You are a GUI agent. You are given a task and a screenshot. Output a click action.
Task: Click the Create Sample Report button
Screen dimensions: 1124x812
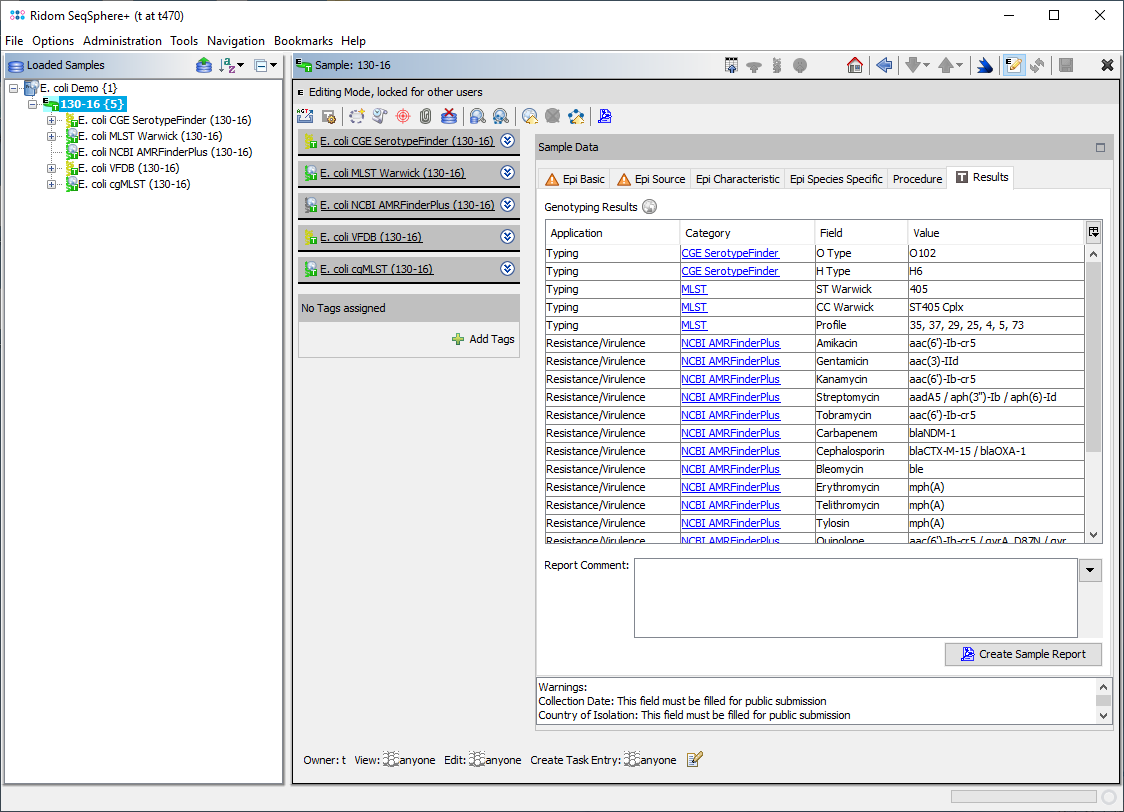click(x=1023, y=654)
